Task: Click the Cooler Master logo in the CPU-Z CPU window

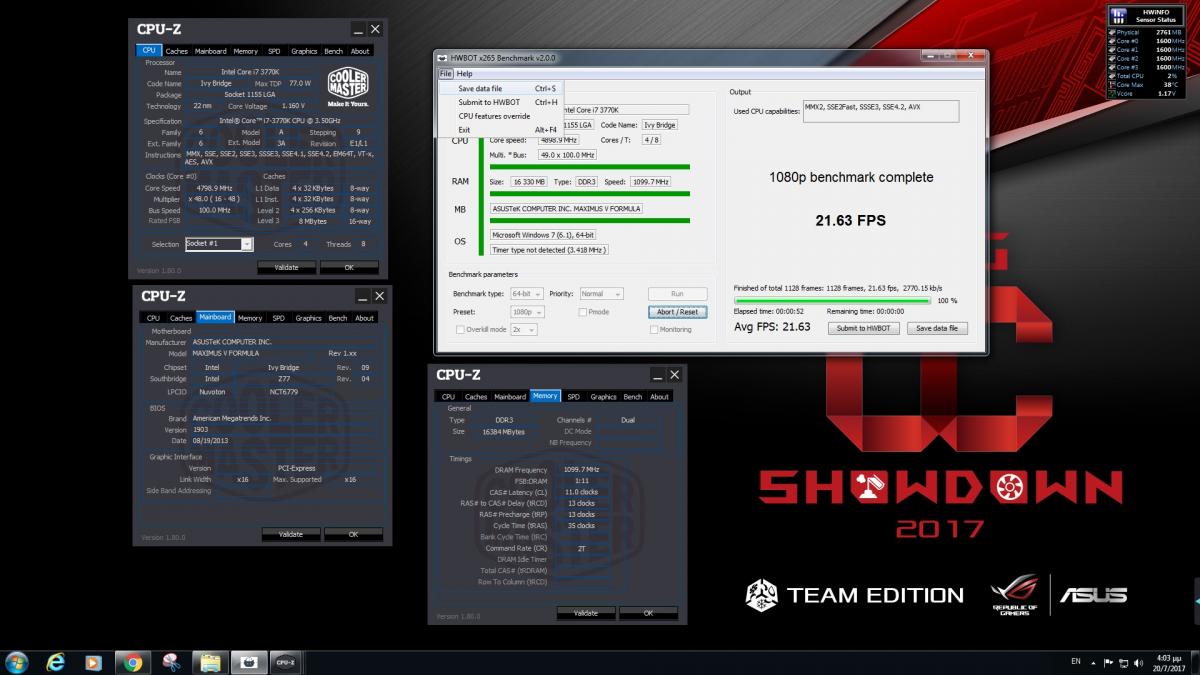Action: coord(349,88)
